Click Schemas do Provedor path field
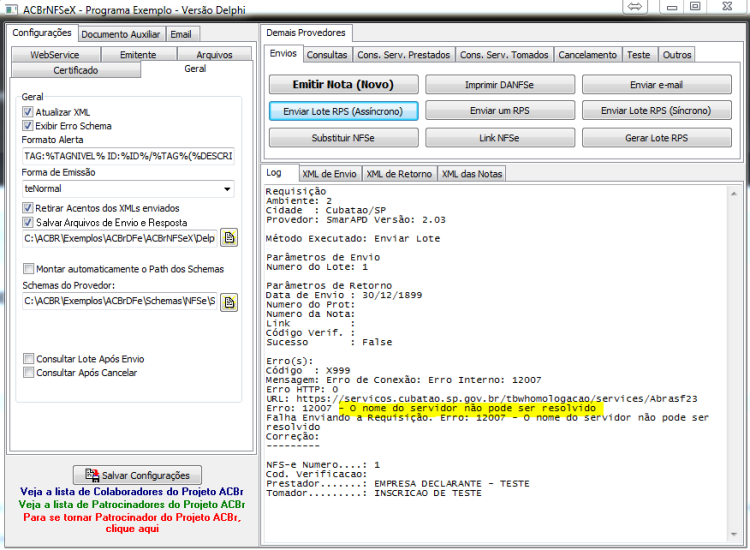The image size is (750, 550). pos(120,301)
